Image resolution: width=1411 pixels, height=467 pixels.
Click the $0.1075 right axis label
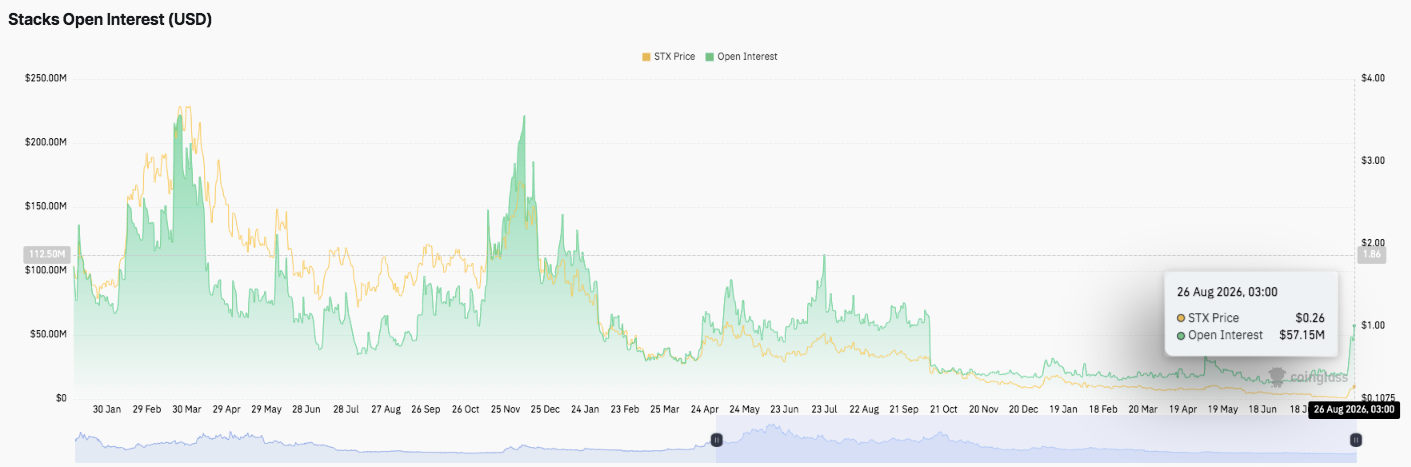1378,398
